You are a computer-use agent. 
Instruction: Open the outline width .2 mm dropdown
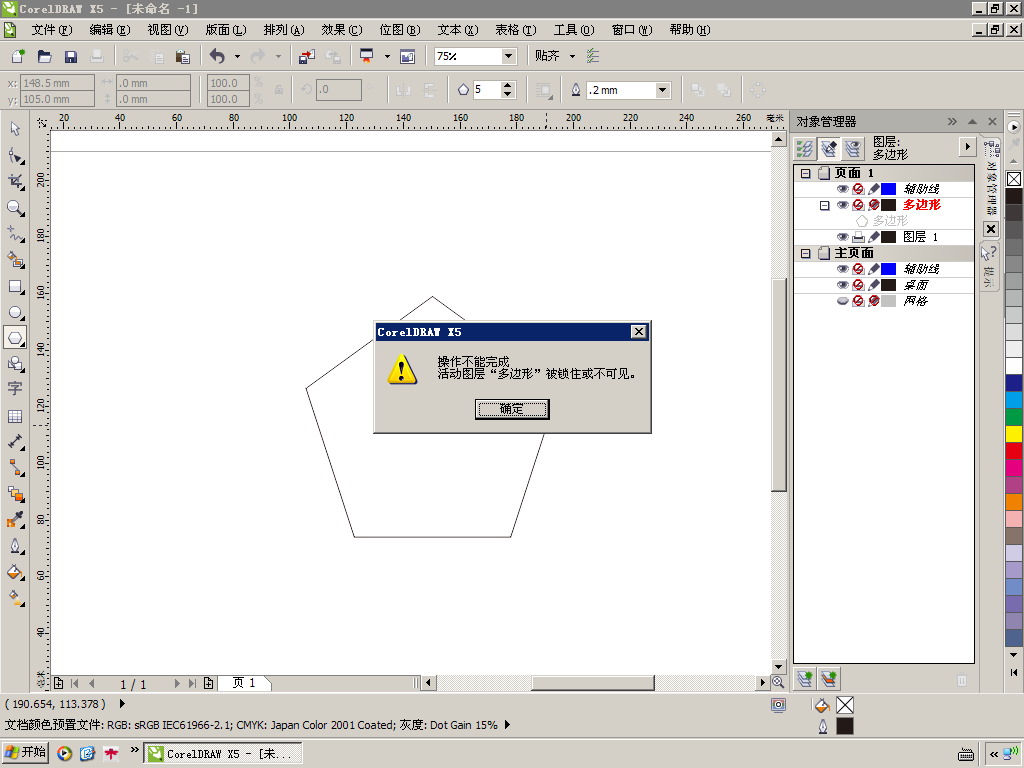pyautogui.click(x=663, y=90)
